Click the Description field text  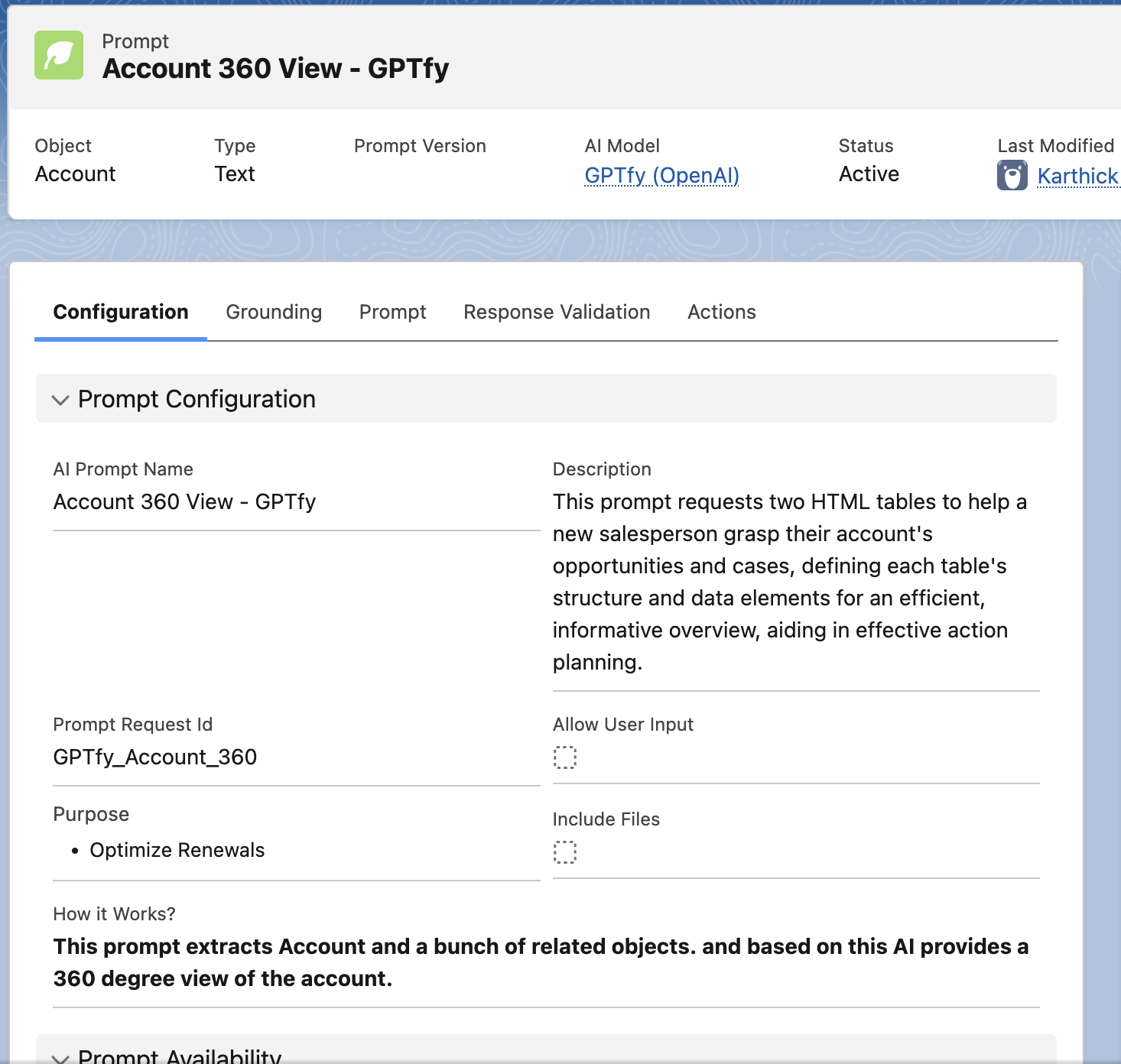pyautogui.click(x=788, y=582)
